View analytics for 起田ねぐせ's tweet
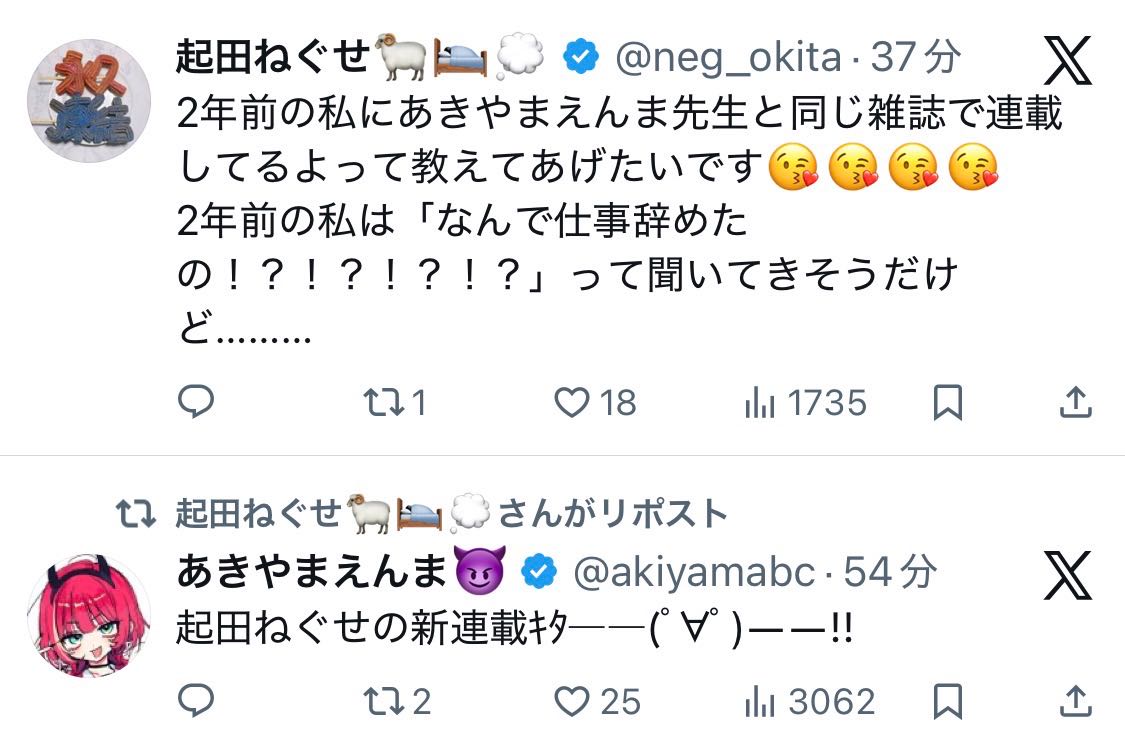This screenshot has height=751, width=1125. 766,403
